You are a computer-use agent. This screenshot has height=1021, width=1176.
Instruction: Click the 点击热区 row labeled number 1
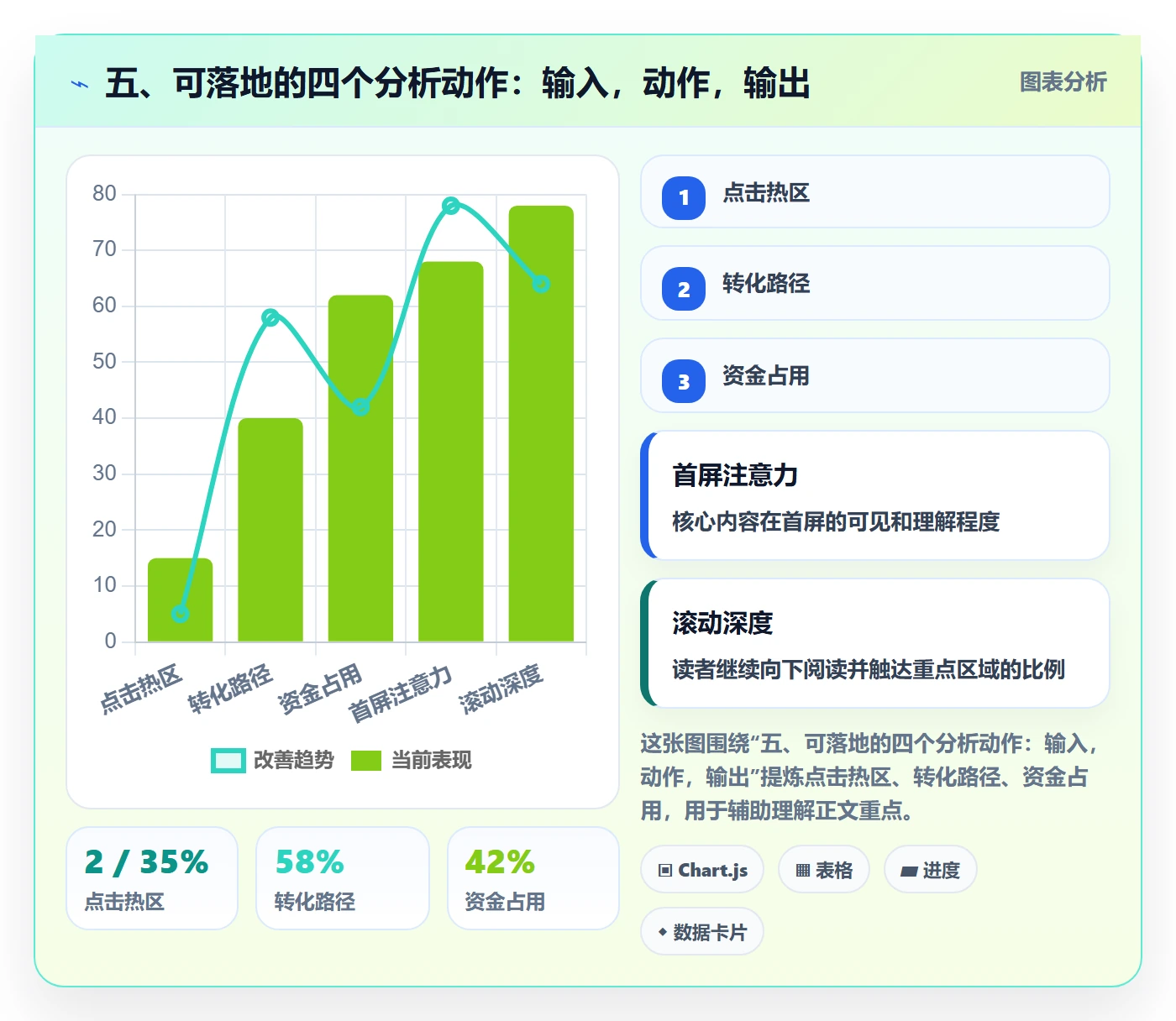coord(875,192)
